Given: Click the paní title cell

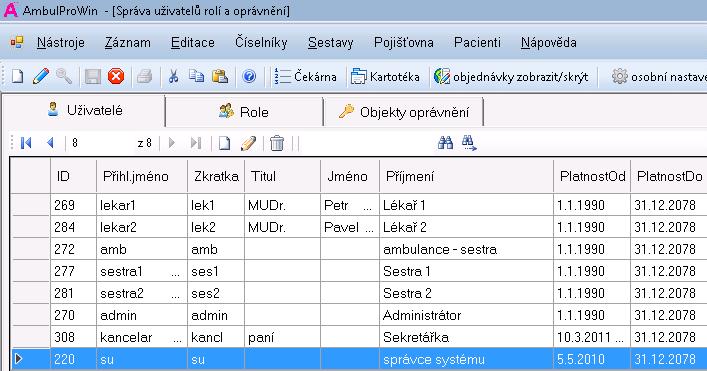Looking at the screenshot, I should click(x=282, y=337).
